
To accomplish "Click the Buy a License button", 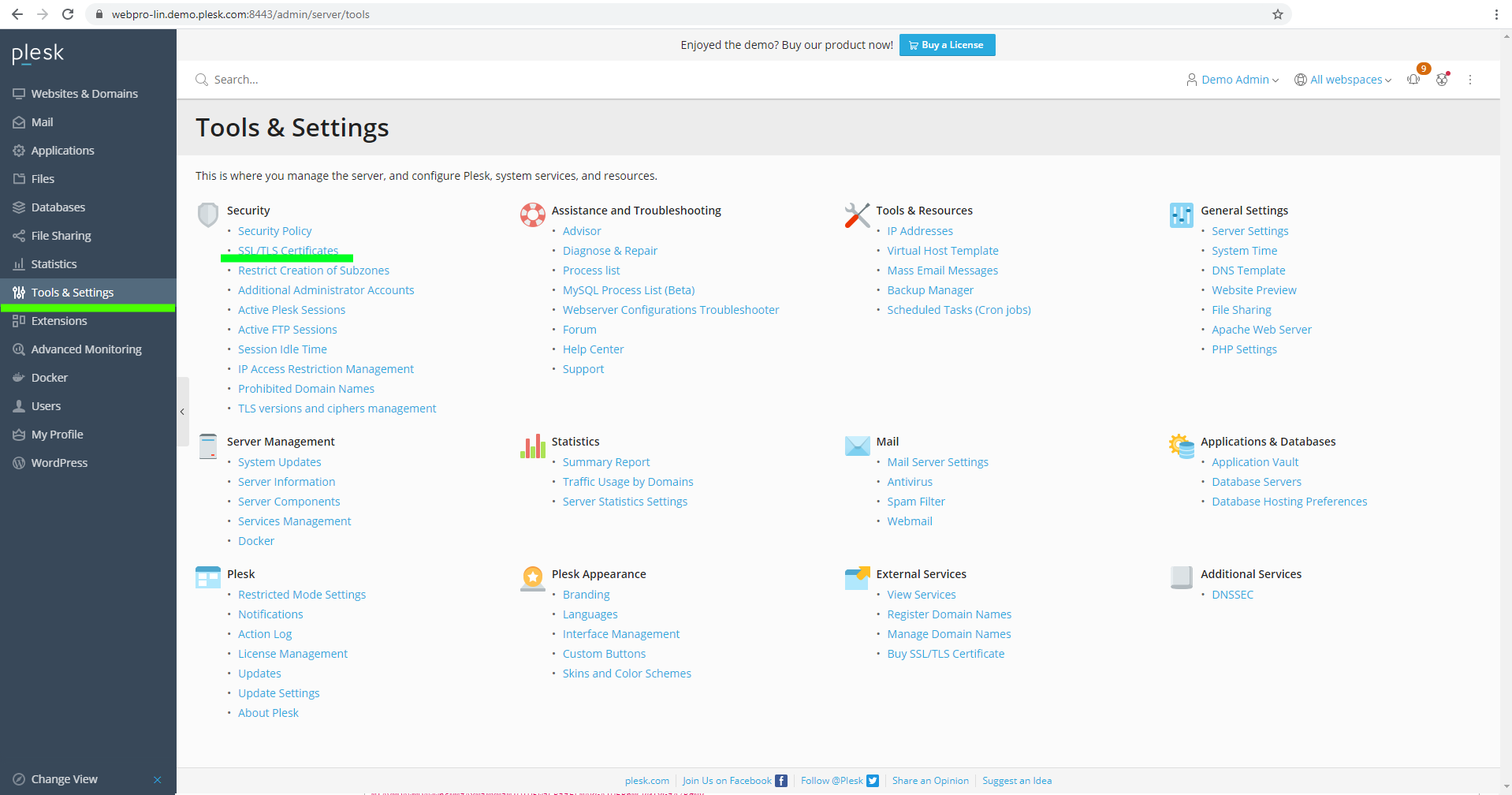I will pos(947,45).
